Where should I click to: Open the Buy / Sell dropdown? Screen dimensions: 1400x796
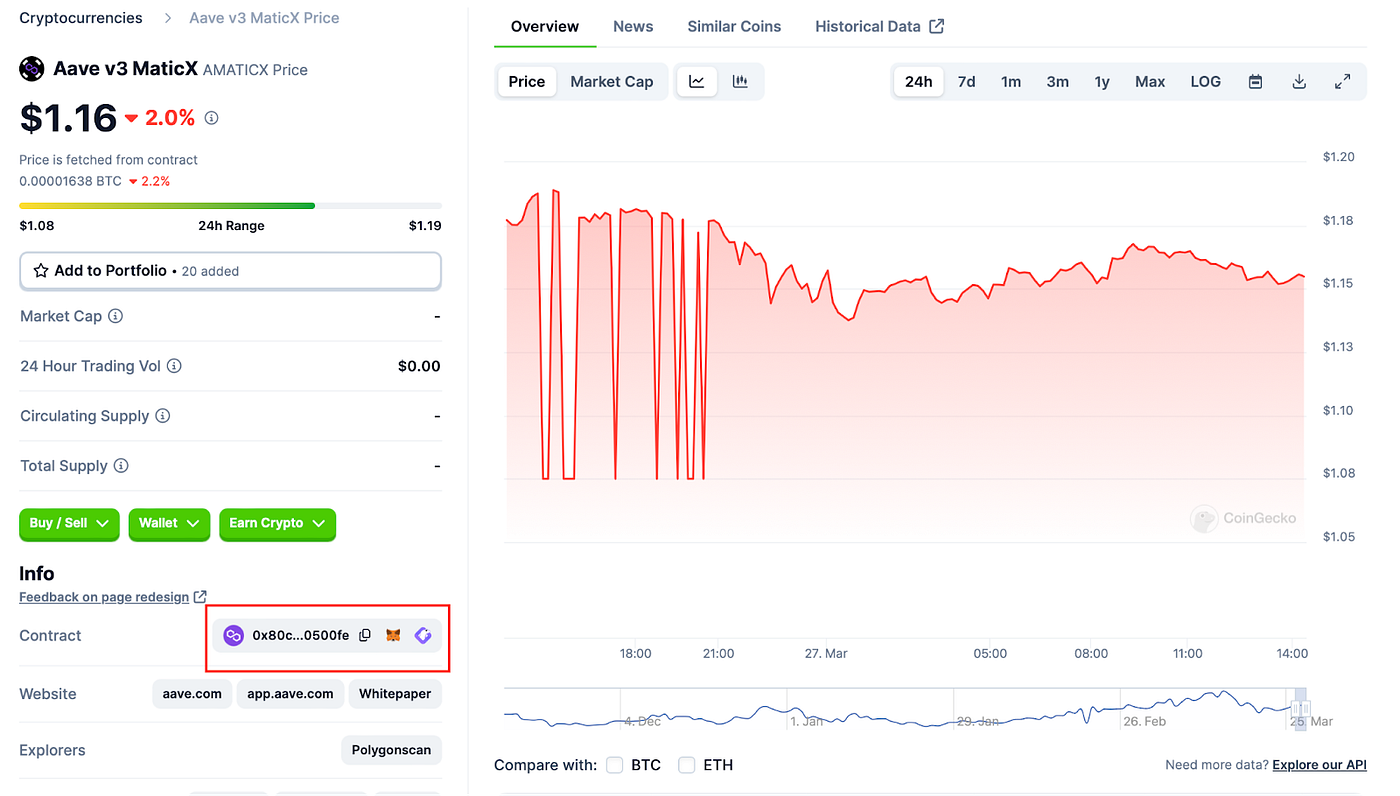tap(69, 524)
